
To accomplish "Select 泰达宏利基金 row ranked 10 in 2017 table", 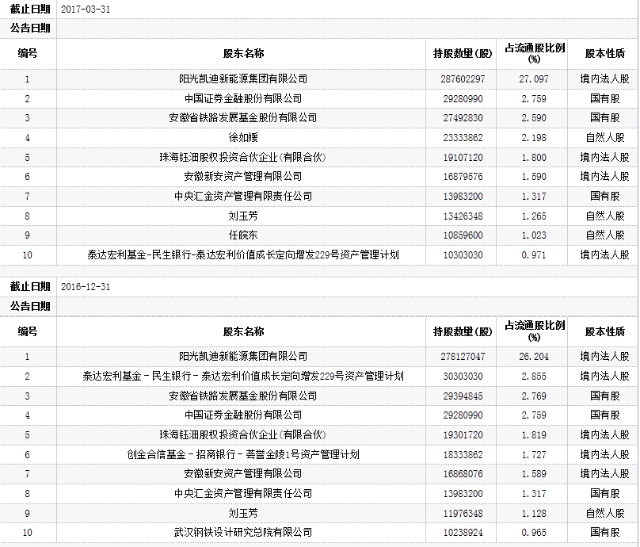I will tap(243, 255).
